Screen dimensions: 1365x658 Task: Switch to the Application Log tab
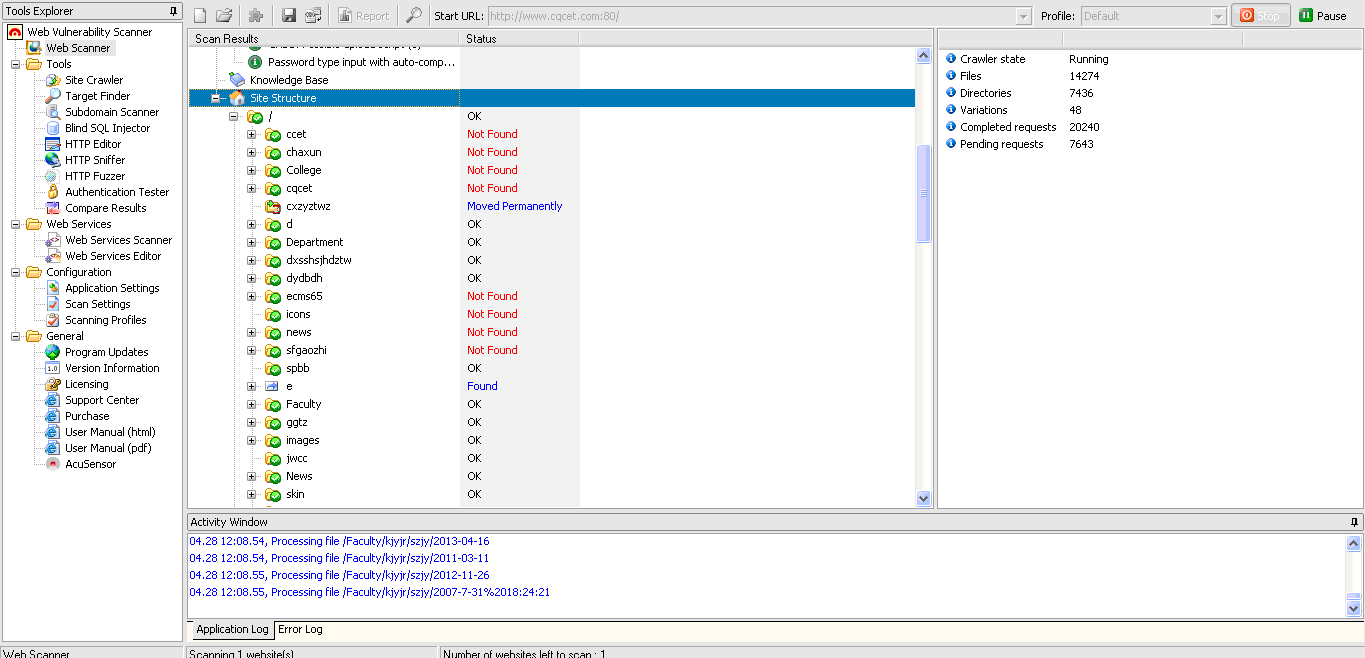click(x=232, y=630)
